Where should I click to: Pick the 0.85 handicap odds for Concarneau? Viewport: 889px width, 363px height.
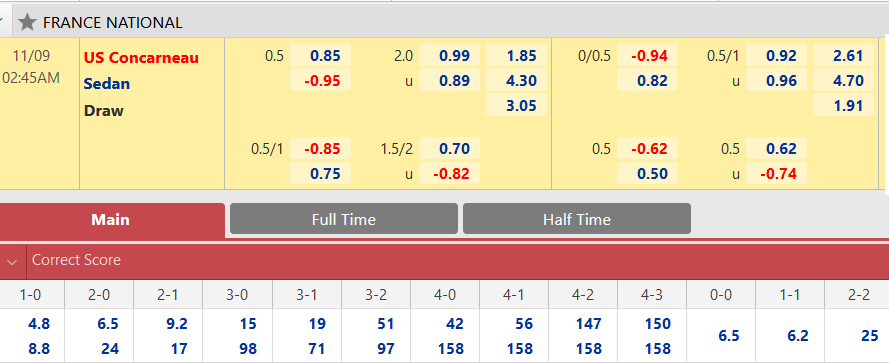click(x=320, y=56)
